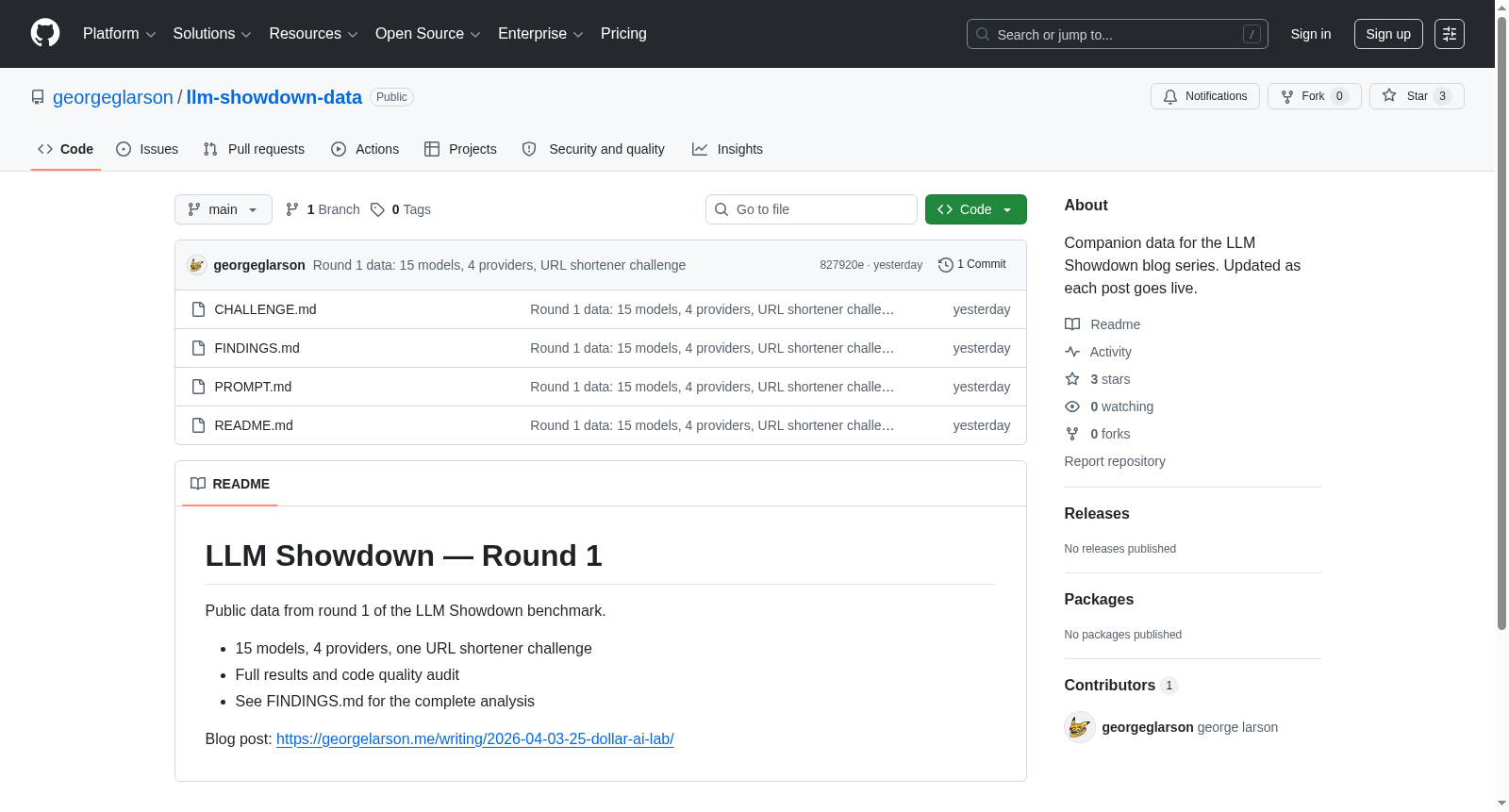Switch to the Code tab
Screen dimensions: 1509x812
(x=66, y=149)
